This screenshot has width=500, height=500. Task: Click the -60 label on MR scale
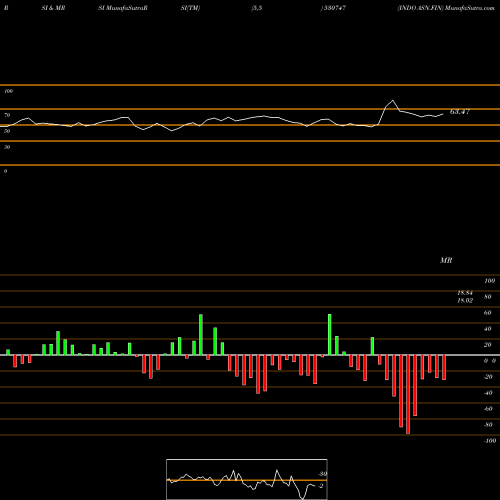tap(488, 409)
